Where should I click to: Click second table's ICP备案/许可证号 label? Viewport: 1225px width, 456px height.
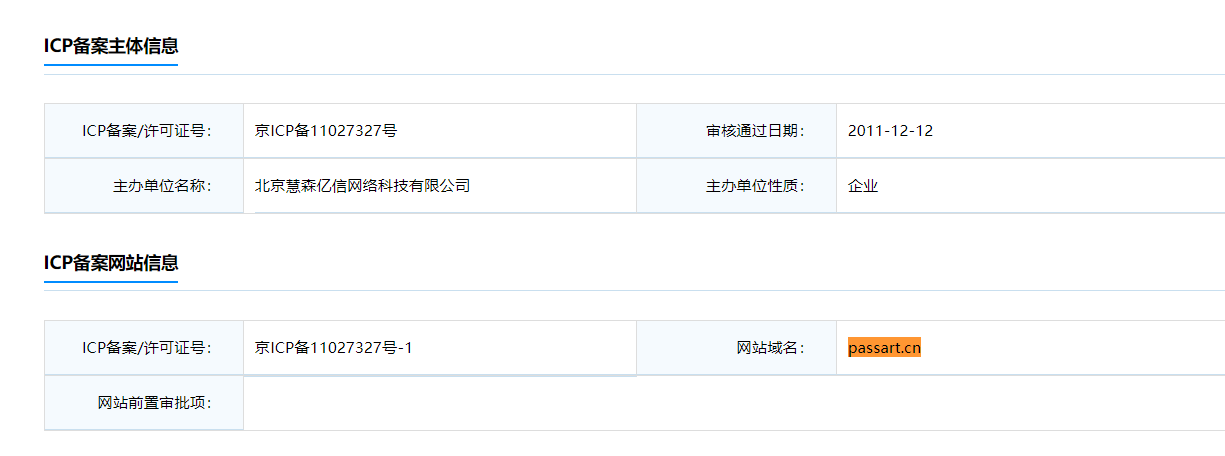(x=147, y=348)
